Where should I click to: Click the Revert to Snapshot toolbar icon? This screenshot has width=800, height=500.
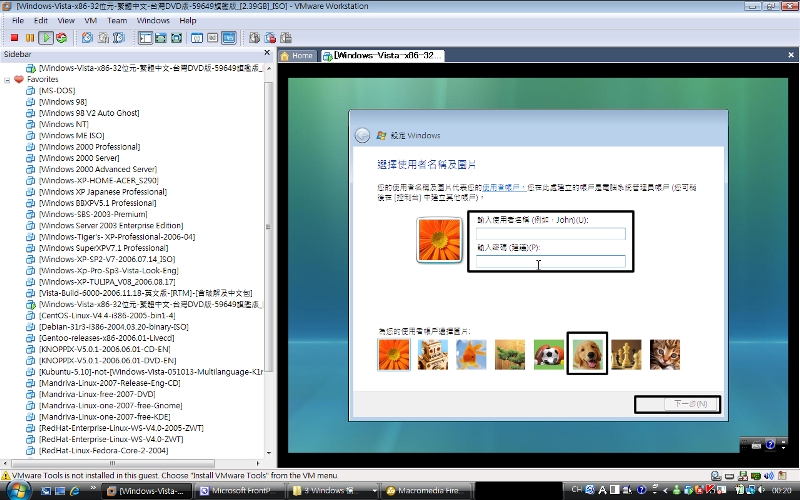pos(104,38)
